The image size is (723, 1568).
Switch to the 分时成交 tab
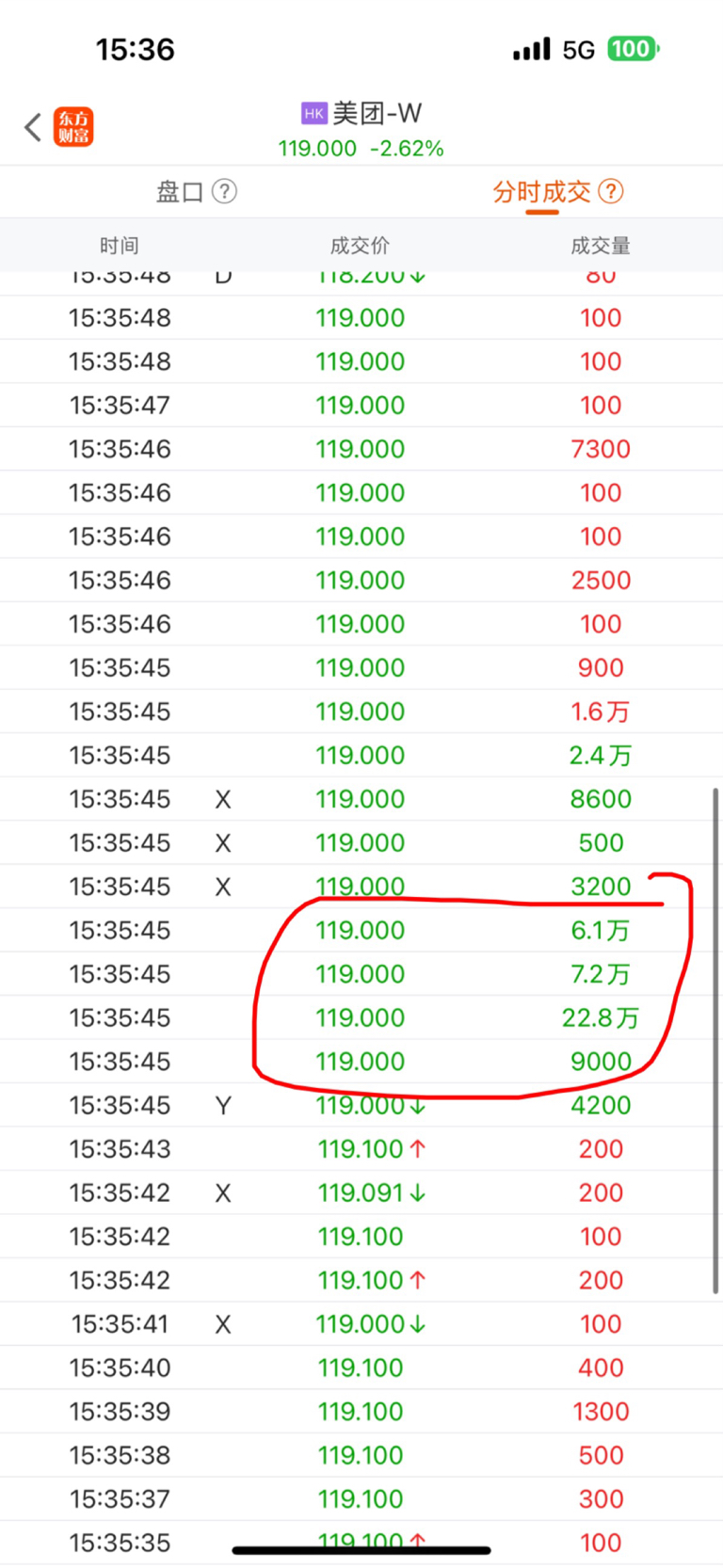point(541,192)
